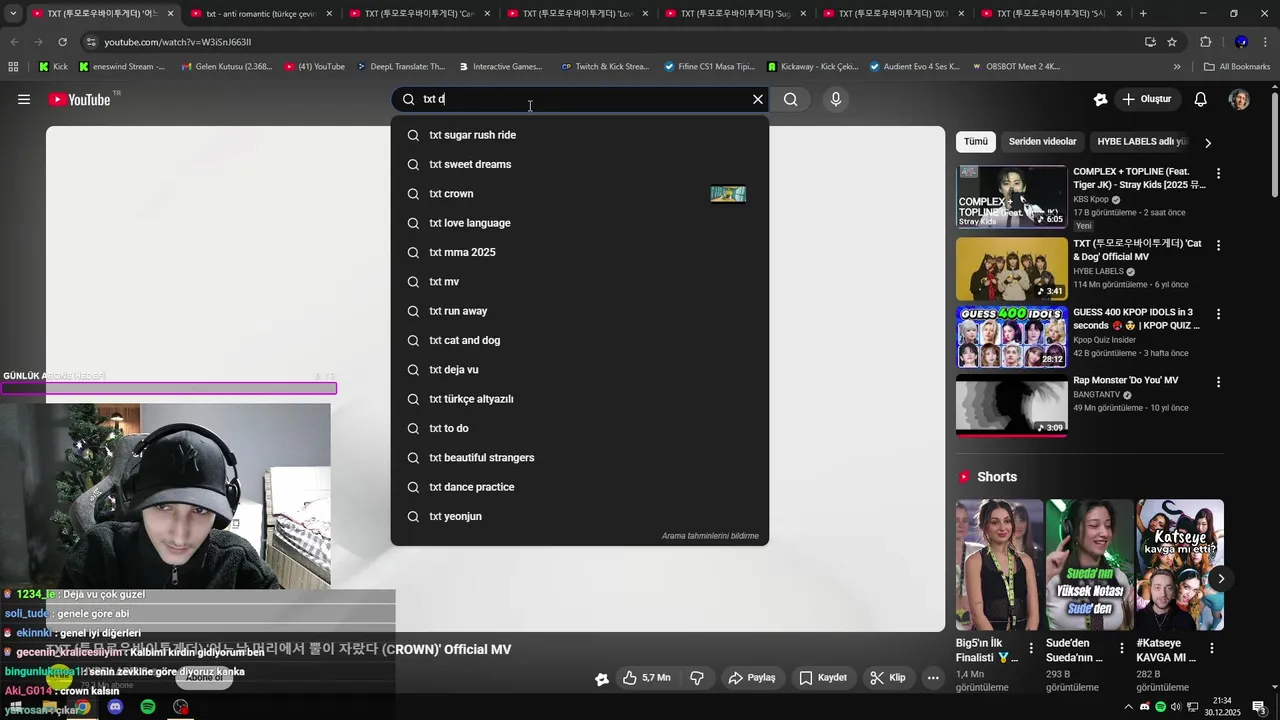This screenshot has height=720, width=1280.
Task: Select suggestion 'txt sweet dreams'
Action: click(x=580, y=164)
